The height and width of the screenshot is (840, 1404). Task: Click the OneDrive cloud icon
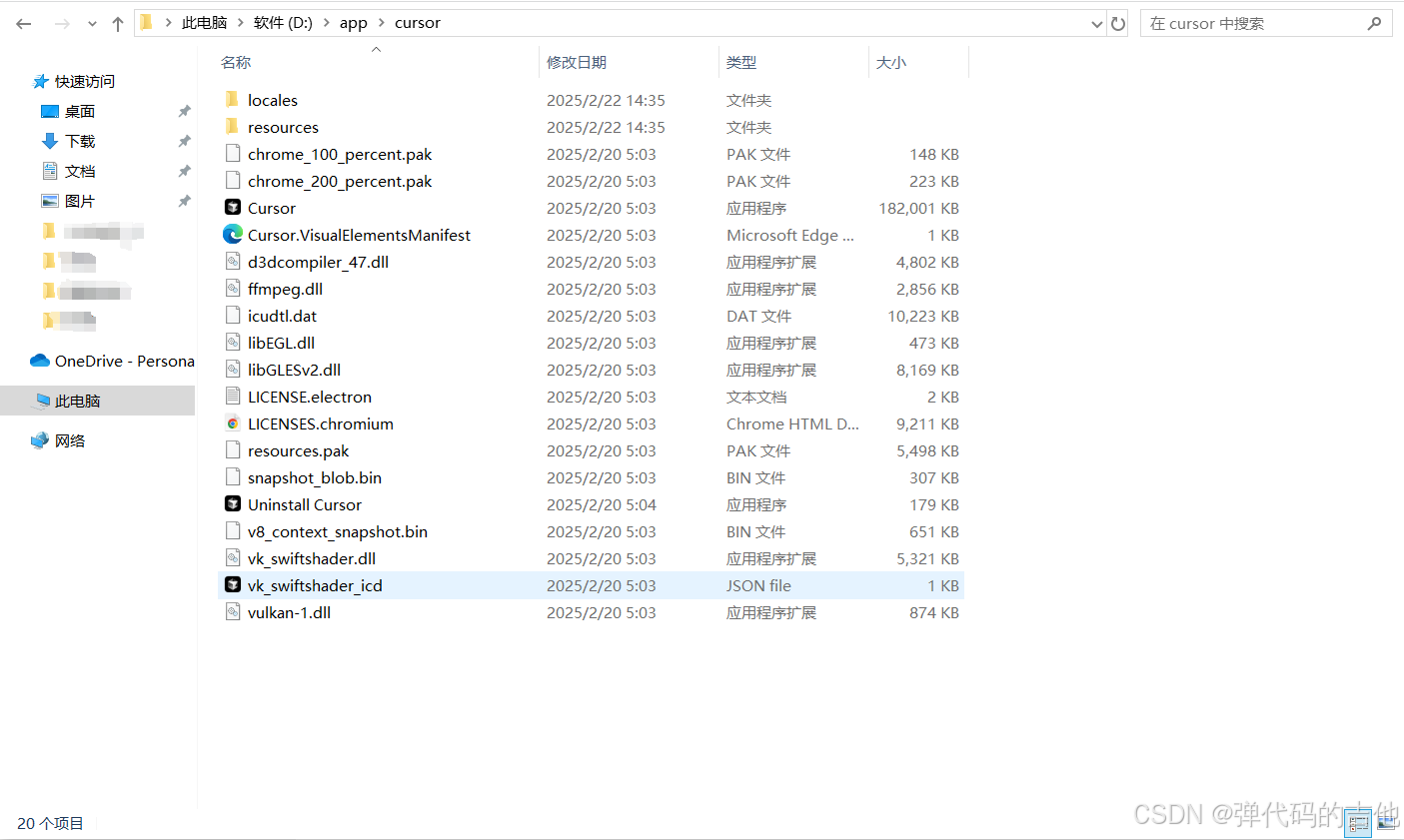[x=40, y=361]
